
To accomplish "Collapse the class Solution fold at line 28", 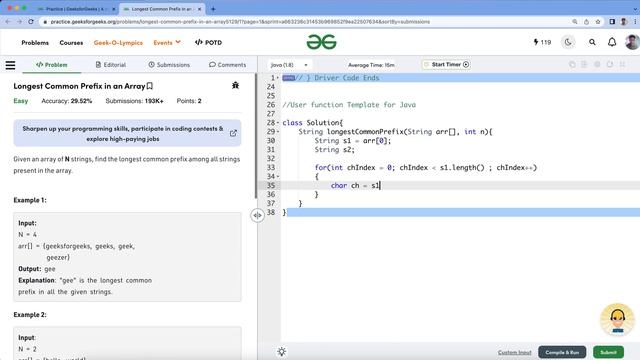I will pyautogui.click(x=278, y=122).
